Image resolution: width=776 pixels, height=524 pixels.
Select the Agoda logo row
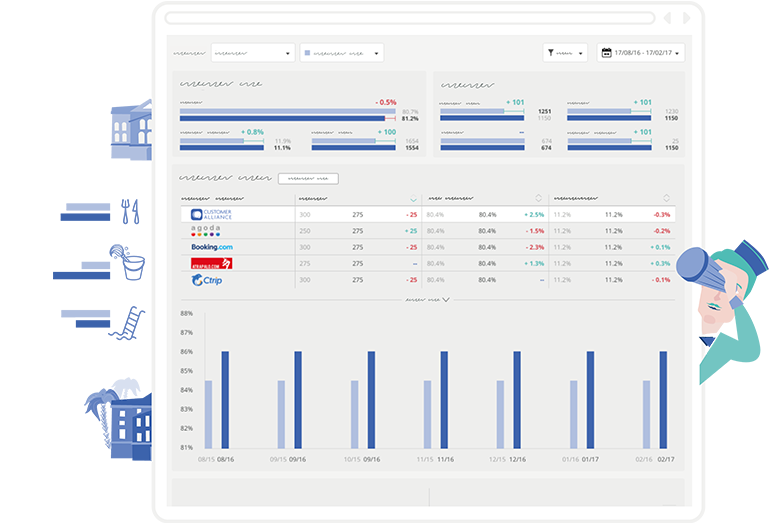(x=206, y=231)
